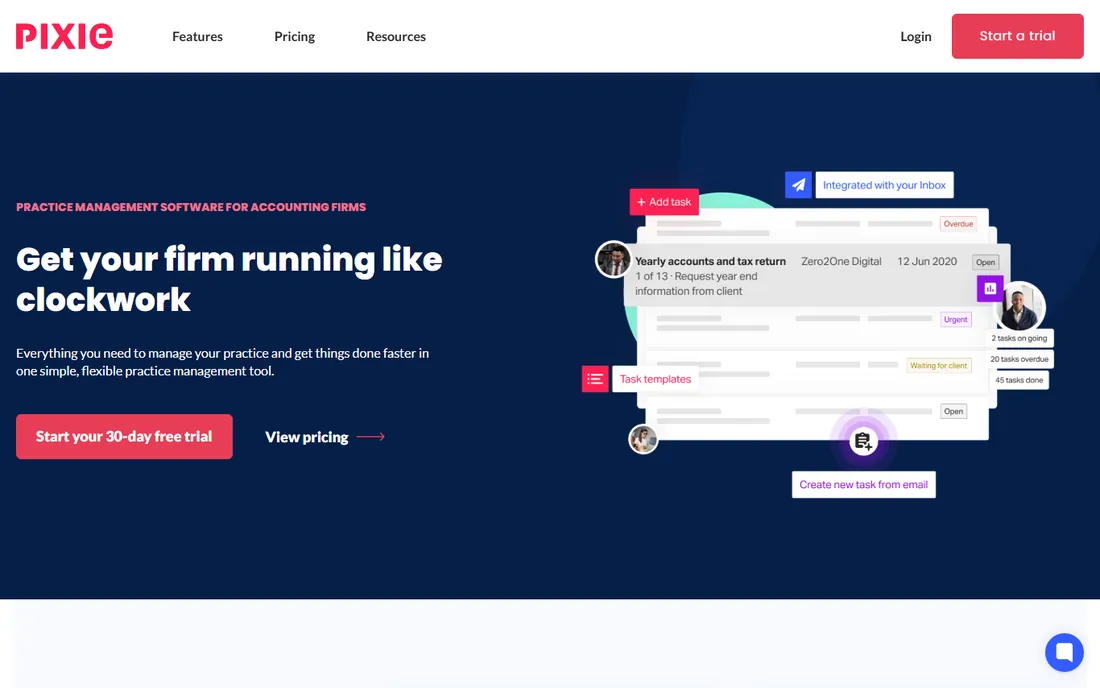Click the Login link
Image resolution: width=1100 pixels, height=688 pixels.
[x=915, y=36]
